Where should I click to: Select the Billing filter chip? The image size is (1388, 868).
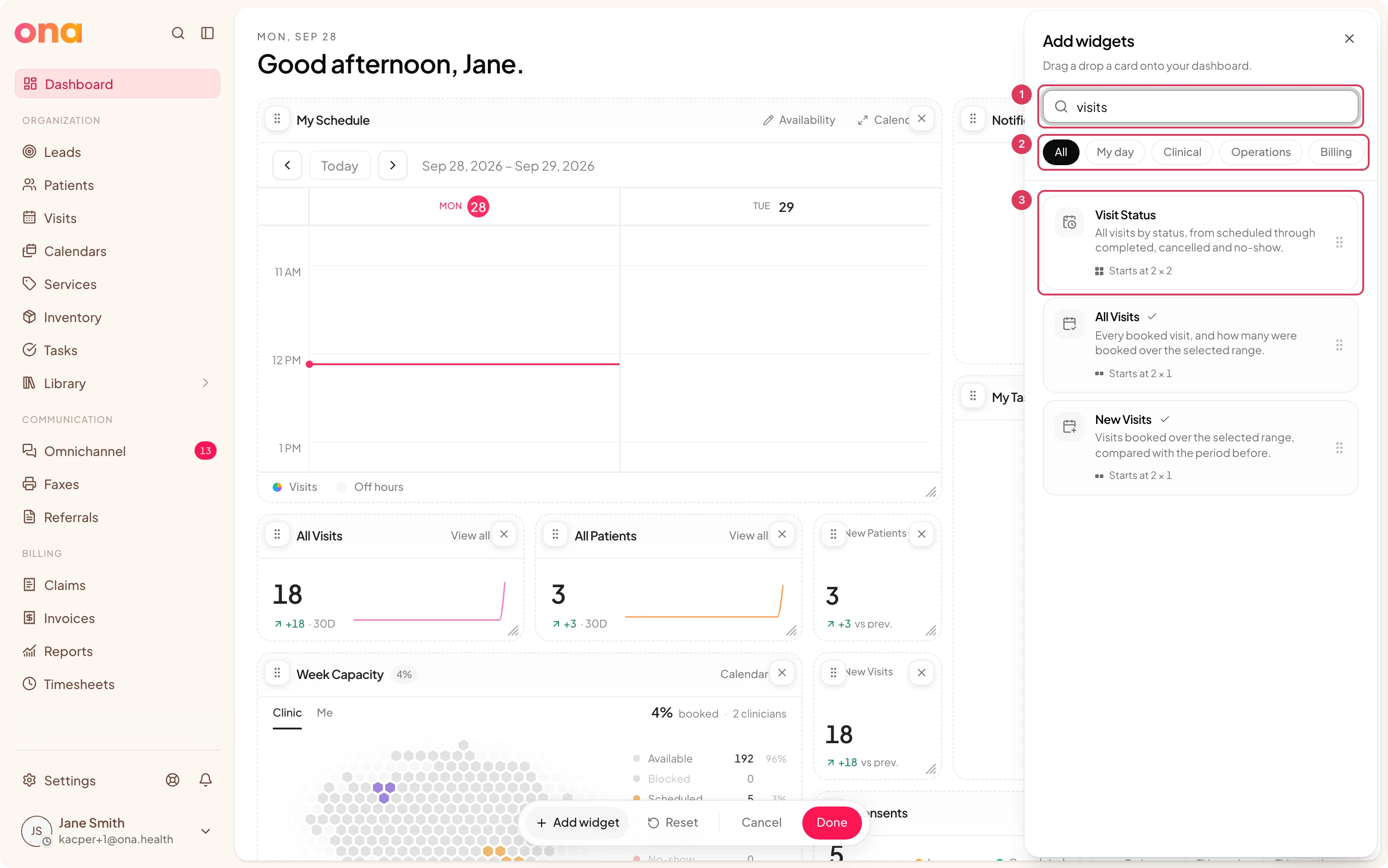point(1336,151)
